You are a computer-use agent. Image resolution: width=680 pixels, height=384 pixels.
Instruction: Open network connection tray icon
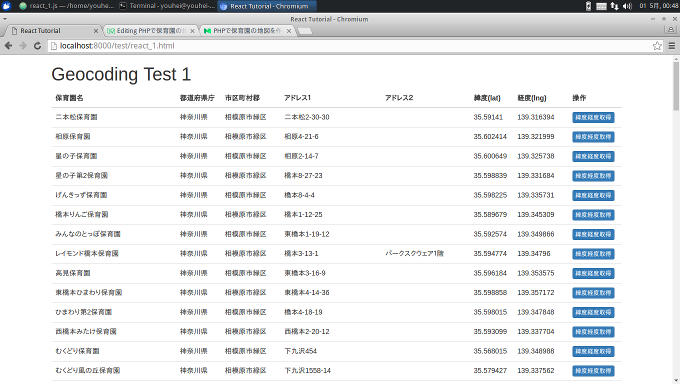(x=614, y=6)
